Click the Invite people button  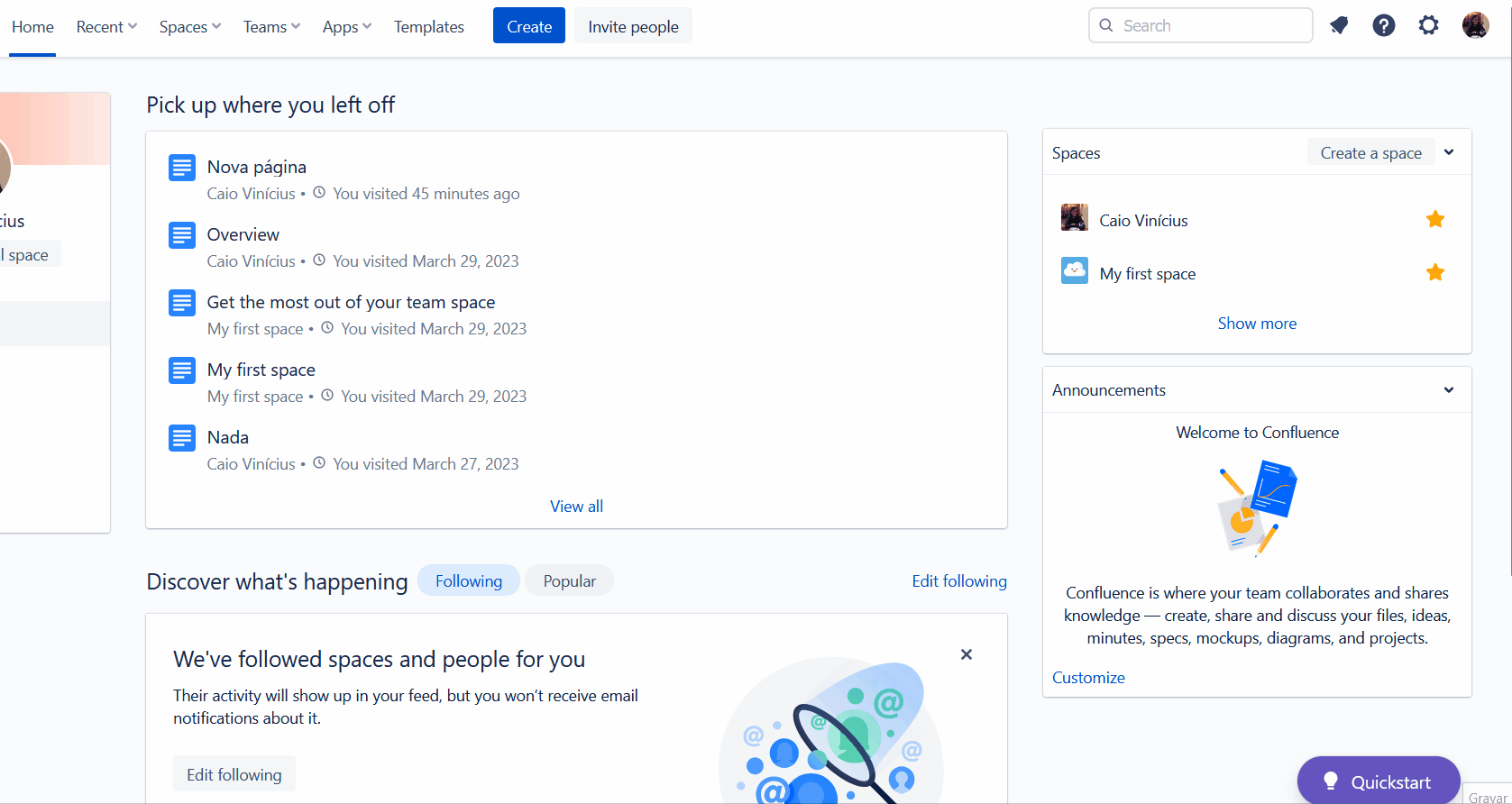[x=633, y=25]
